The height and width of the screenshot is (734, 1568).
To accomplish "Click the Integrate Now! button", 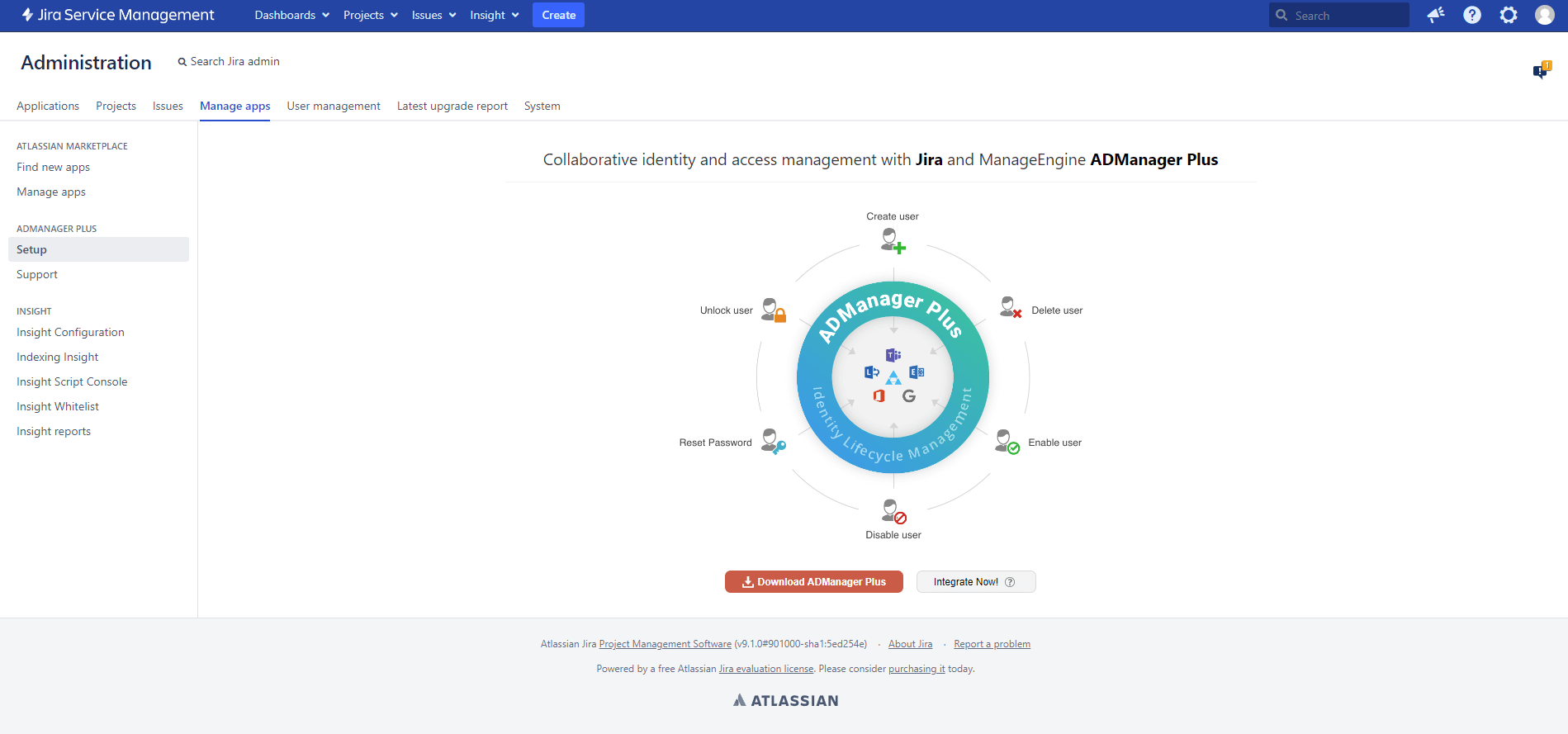I will (976, 582).
